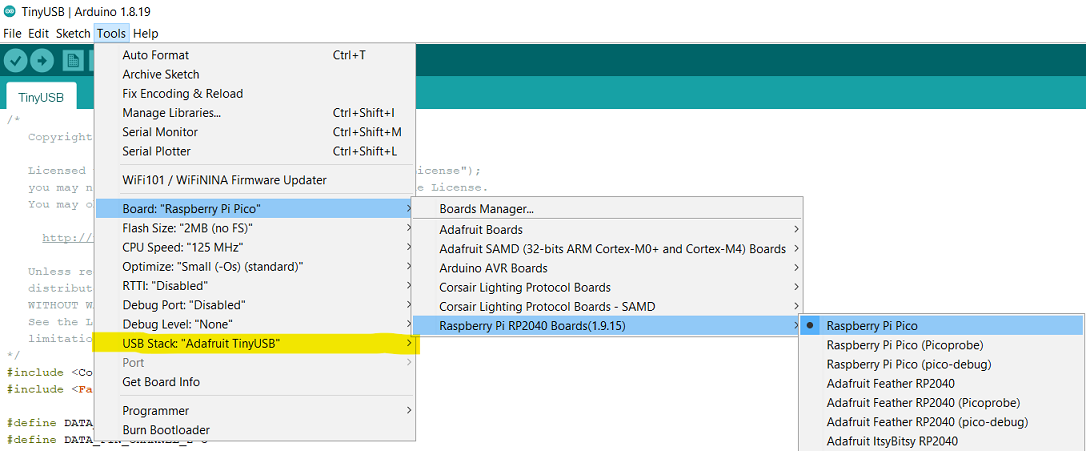Image resolution: width=1086 pixels, height=451 pixels.
Task: Select the Raspberry Pi Pico board
Action: coord(941,326)
